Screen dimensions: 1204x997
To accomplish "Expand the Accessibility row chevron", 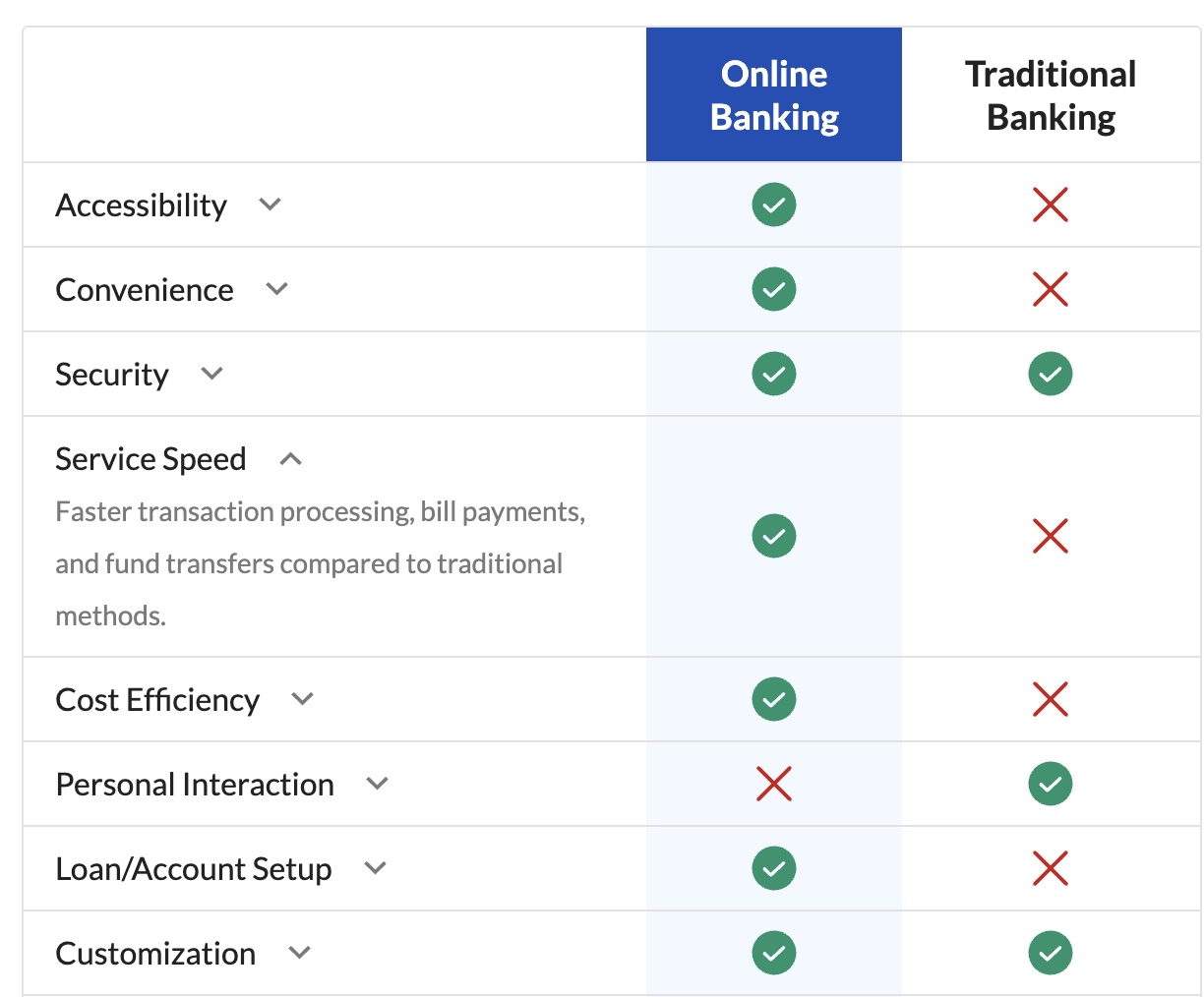I will (270, 205).
